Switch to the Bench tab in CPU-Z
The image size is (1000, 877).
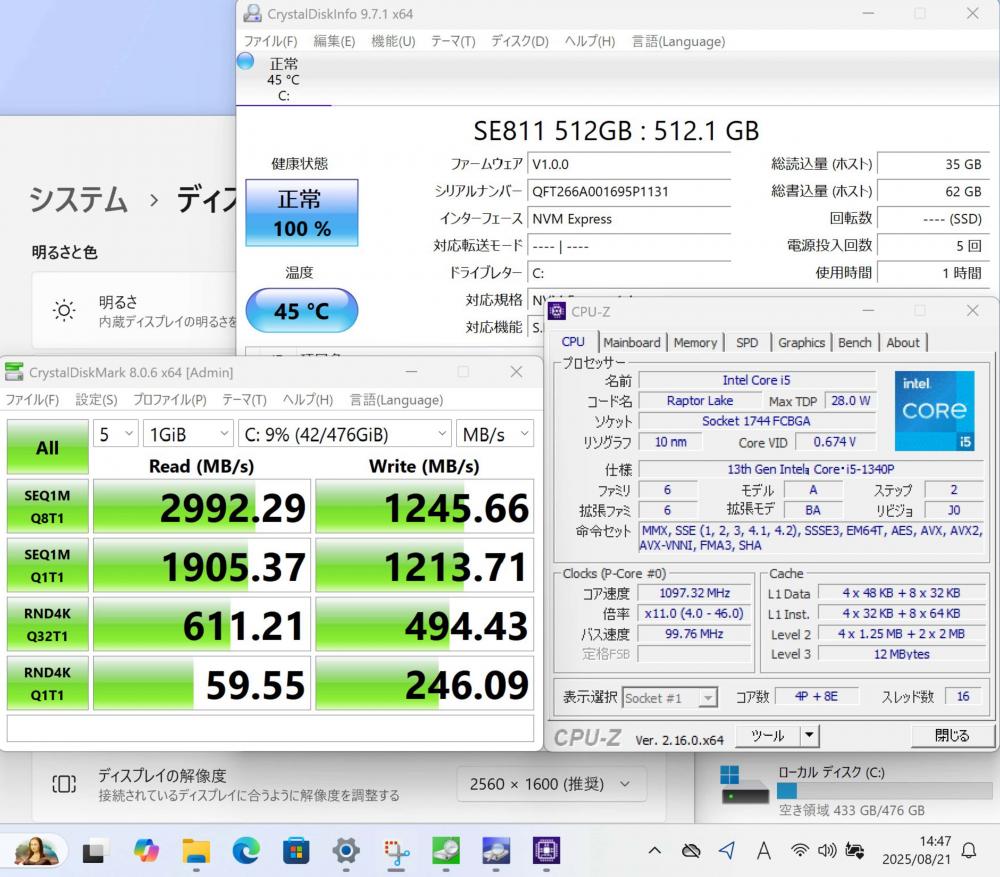(x=855, y=343)
